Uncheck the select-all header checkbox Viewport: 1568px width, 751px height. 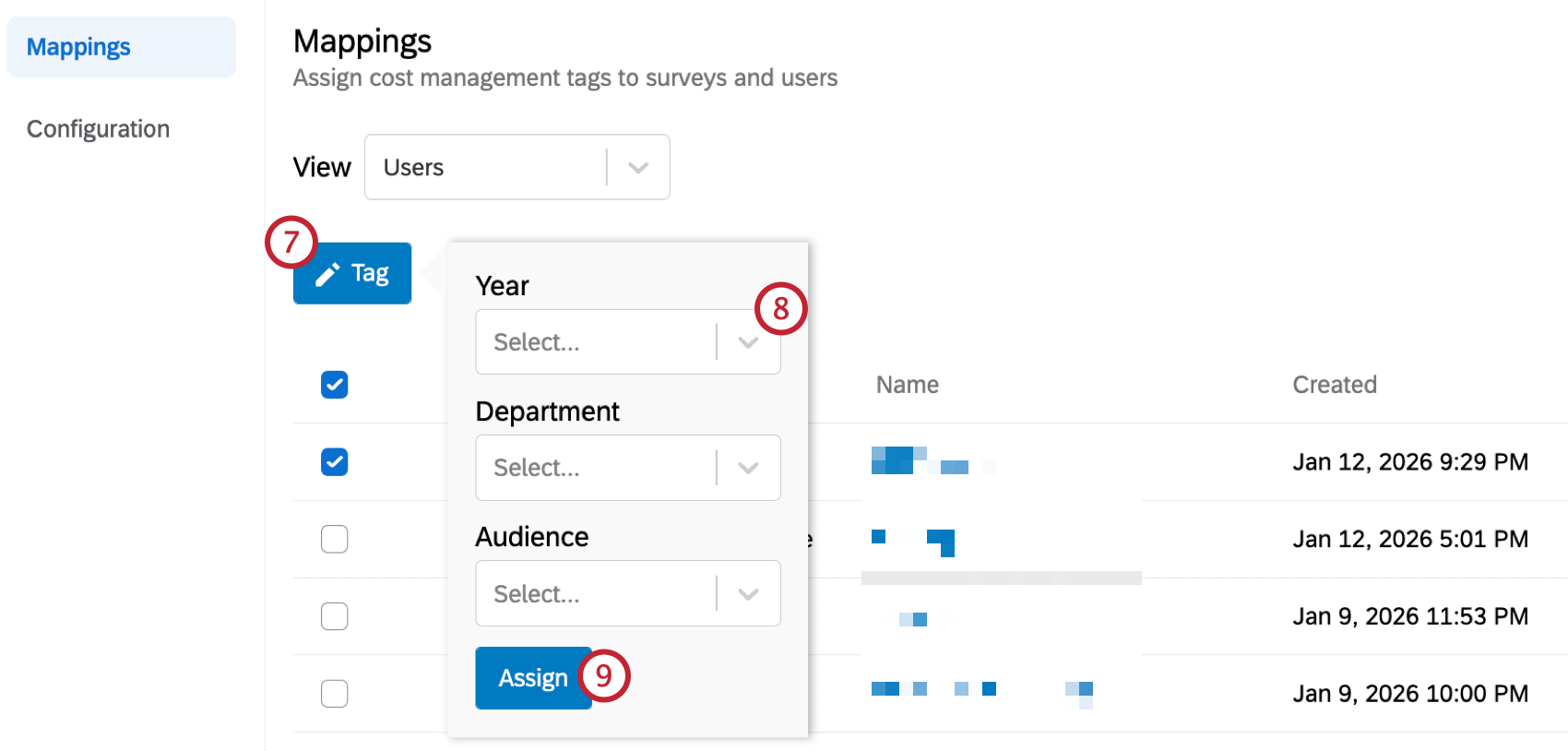(335, 385)
